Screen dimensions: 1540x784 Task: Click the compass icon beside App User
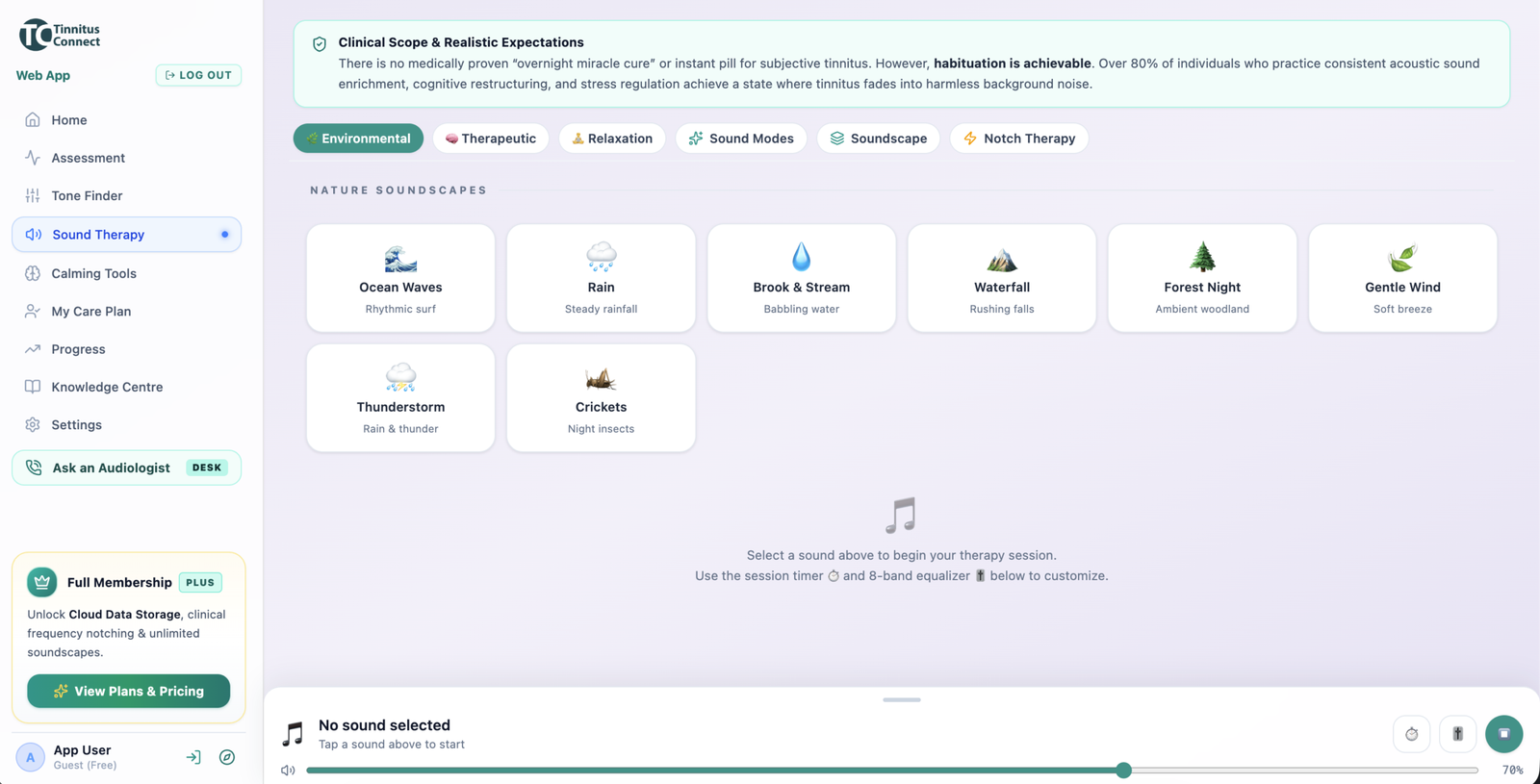(x=227, y=757)
